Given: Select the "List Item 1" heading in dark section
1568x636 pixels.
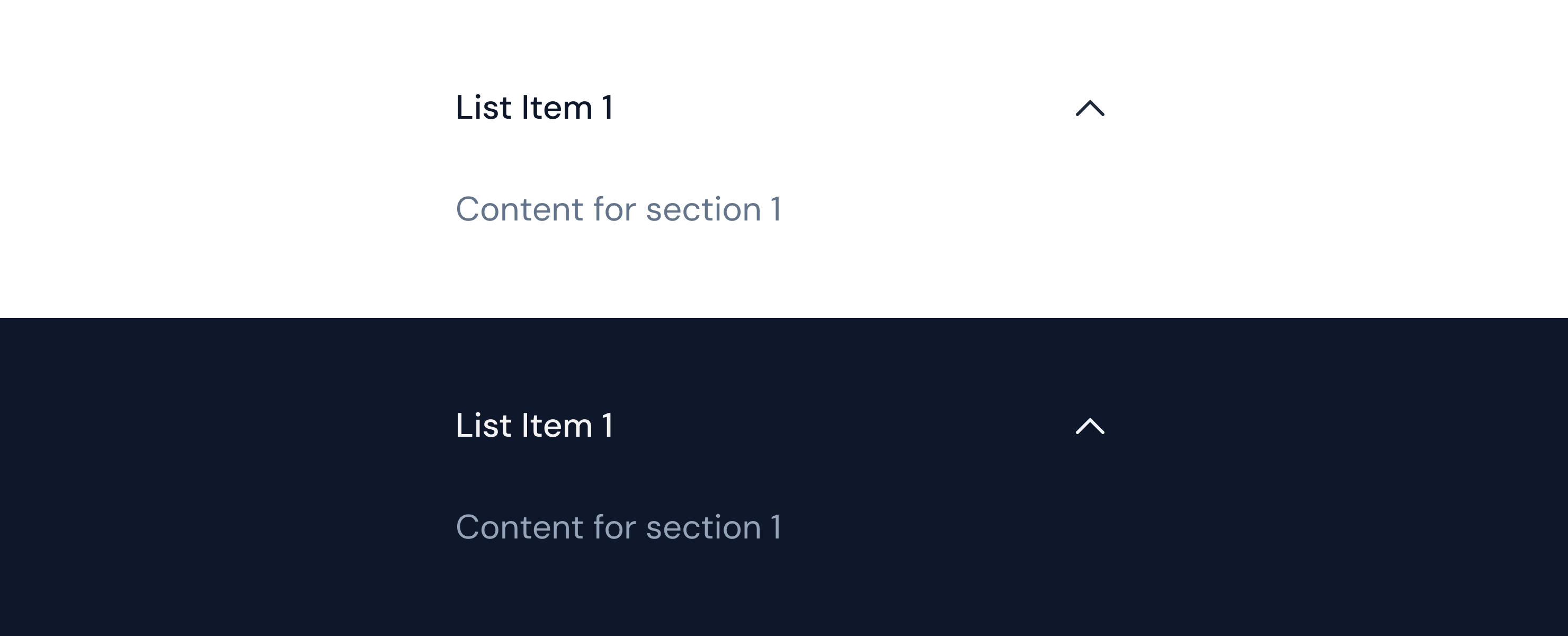Looking at the screenshot, I should click(x=534, y=425).
